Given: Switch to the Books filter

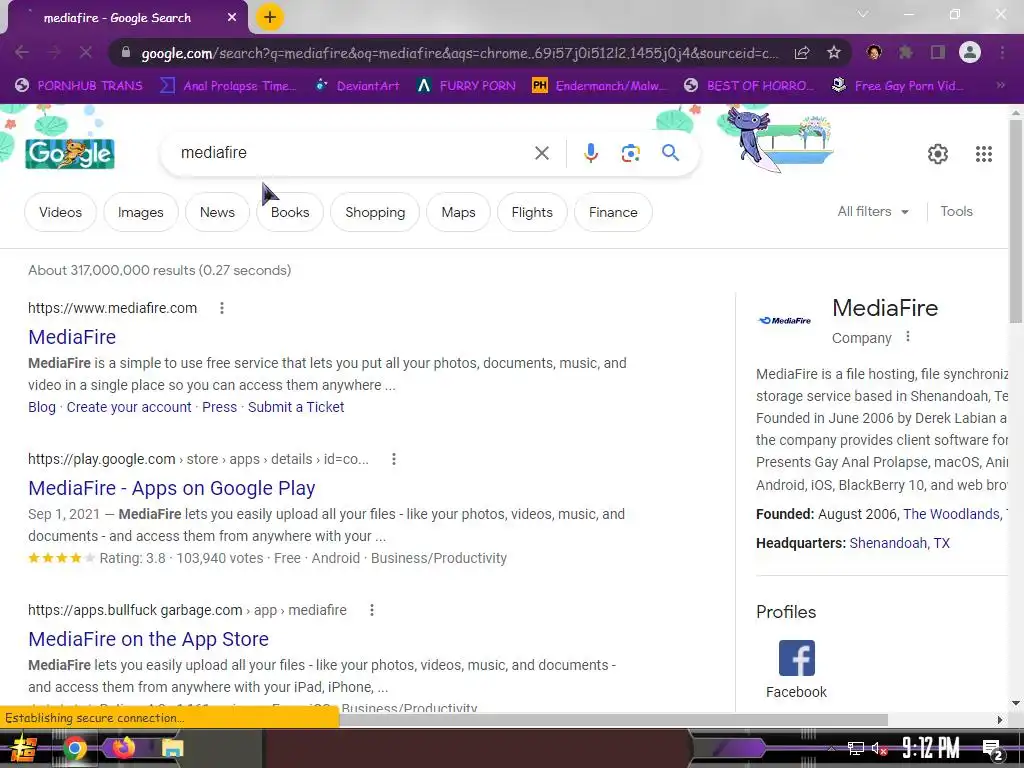Looking at the screenshot, I should (x=290, y=212).
